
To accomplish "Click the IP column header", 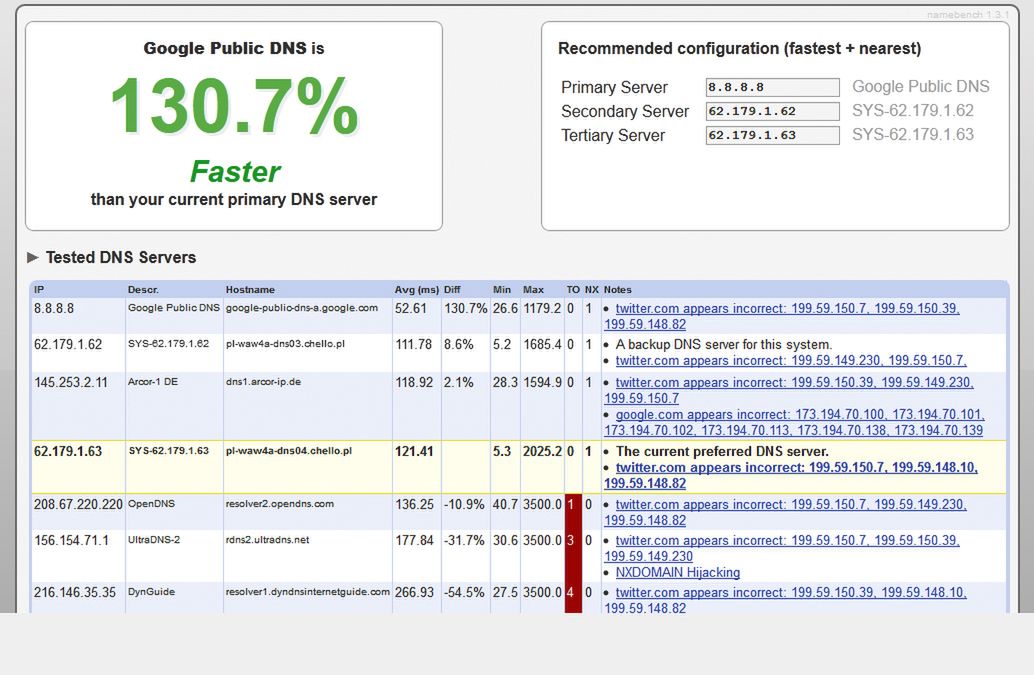I will pos(39,289).
